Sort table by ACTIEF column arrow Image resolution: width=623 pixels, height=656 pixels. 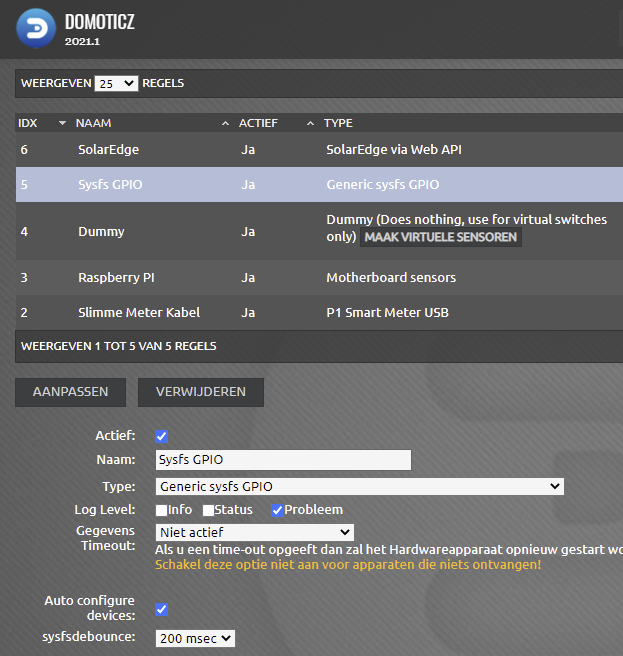[x=310, y=123]
